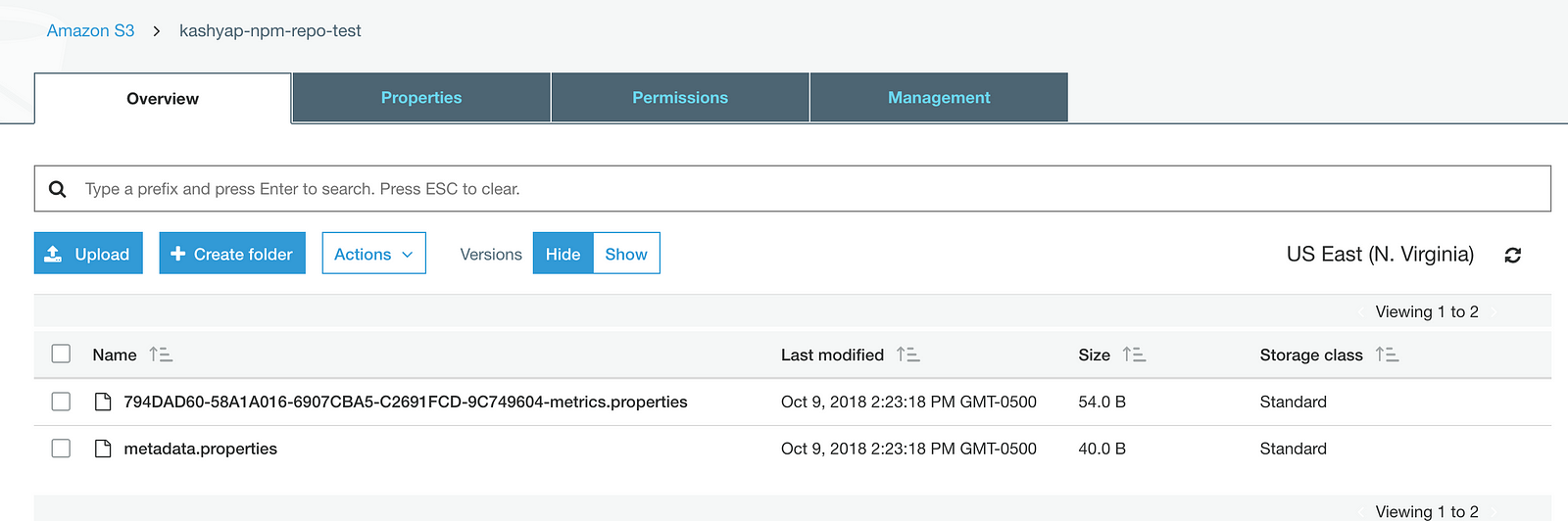Open the Permissions tab
1568x521 pixels.
[x=680, y=98]
